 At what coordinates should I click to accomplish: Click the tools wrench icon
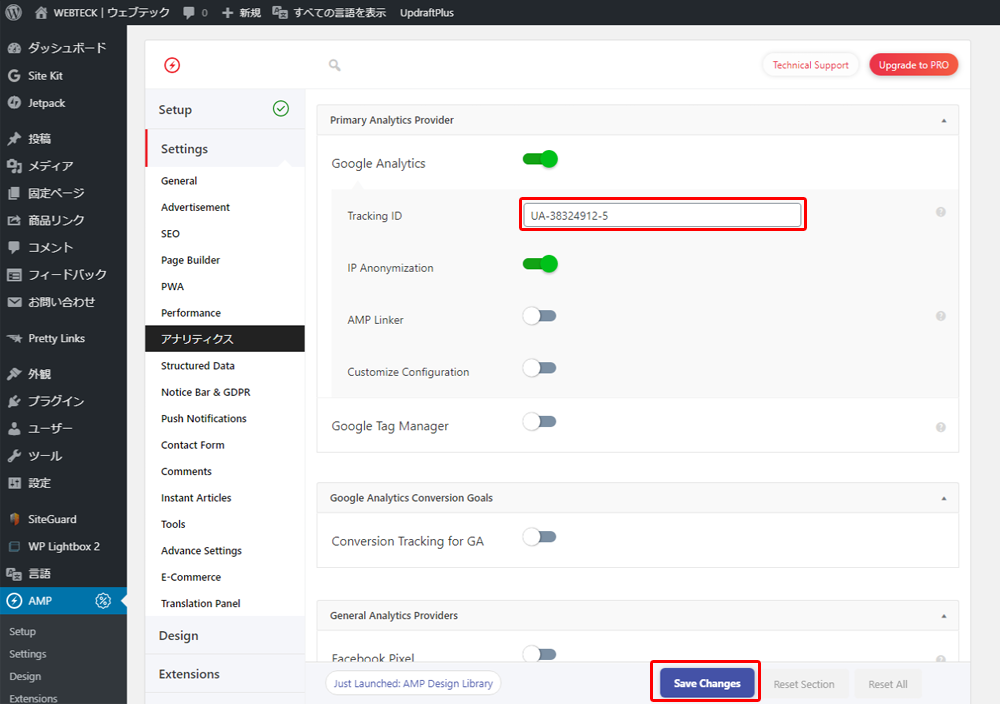click(14, 456)
